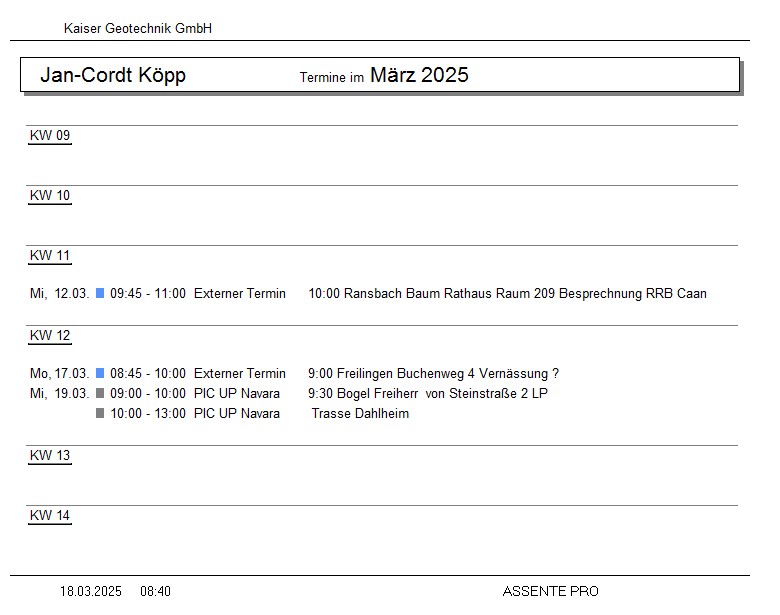Viewport: 780px width, 615px height.
Task: Open the Freilingen Buchenweg 4 appointment description
Action: point(433,374)
